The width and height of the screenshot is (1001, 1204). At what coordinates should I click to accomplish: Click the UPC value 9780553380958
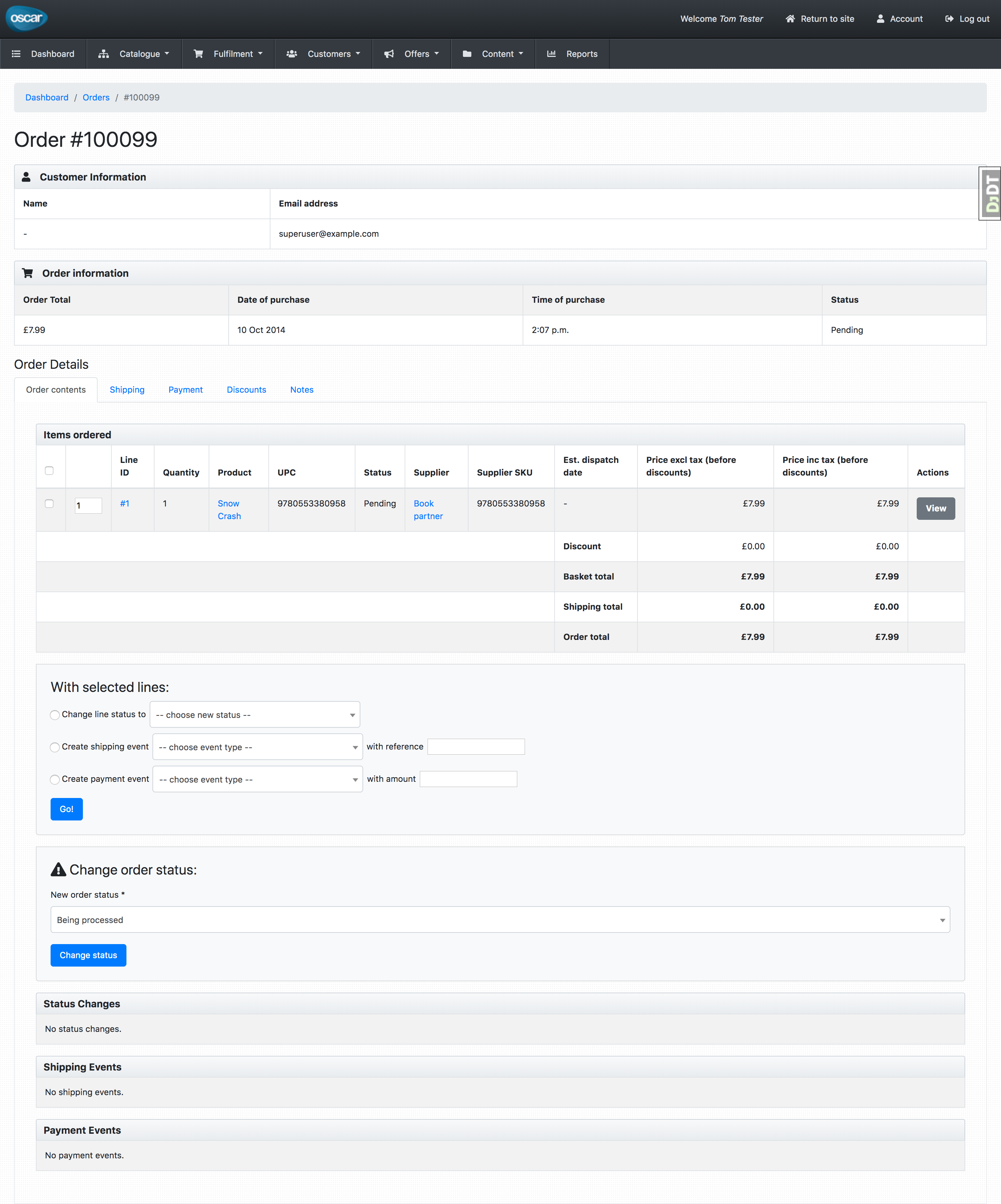coord(311,503)
